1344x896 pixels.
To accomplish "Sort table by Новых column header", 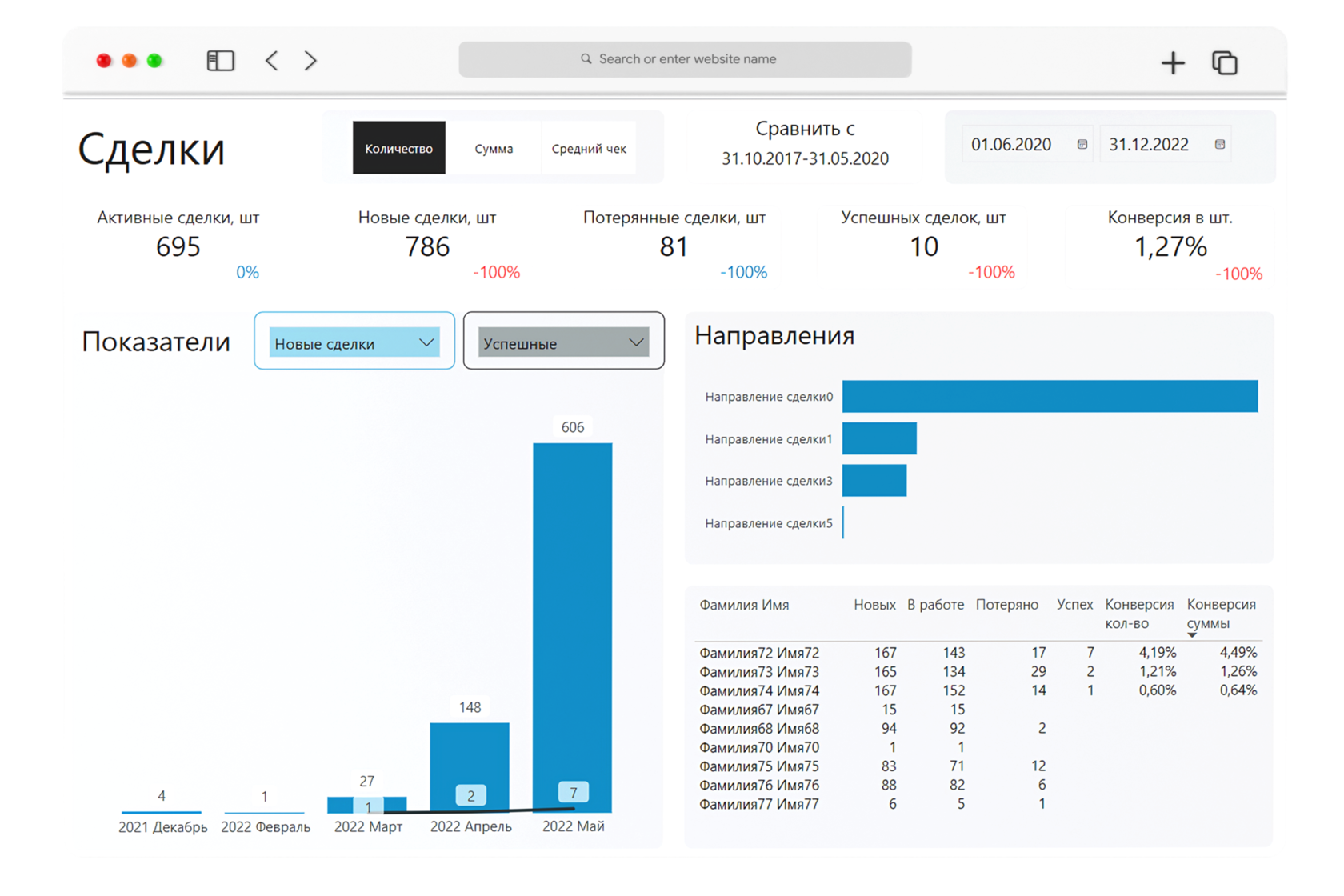I will tap(874, 605).
